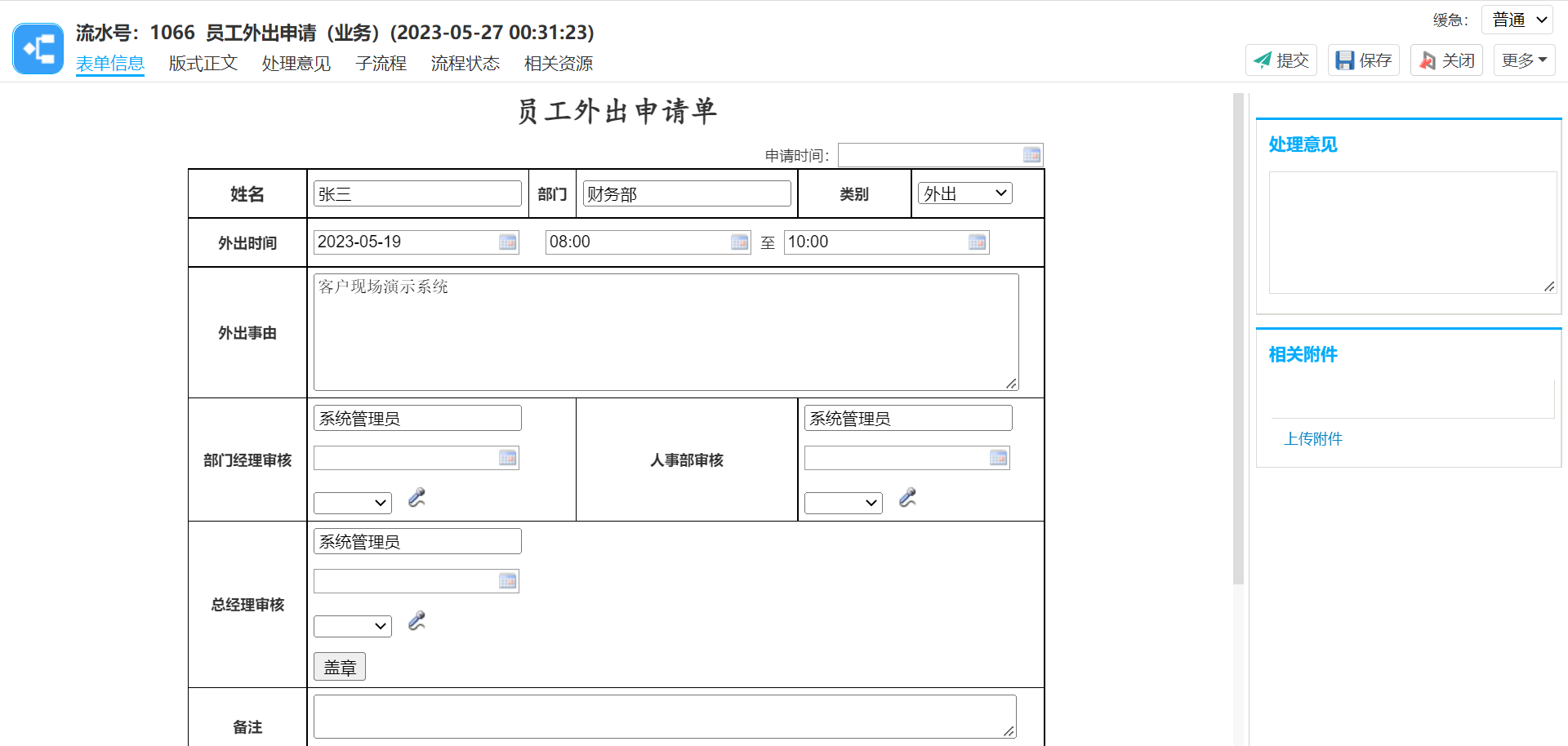Click the 外出事由 textarea
Image resolution: width=1568 pixels, height=746 pixels.
(666, 332)
